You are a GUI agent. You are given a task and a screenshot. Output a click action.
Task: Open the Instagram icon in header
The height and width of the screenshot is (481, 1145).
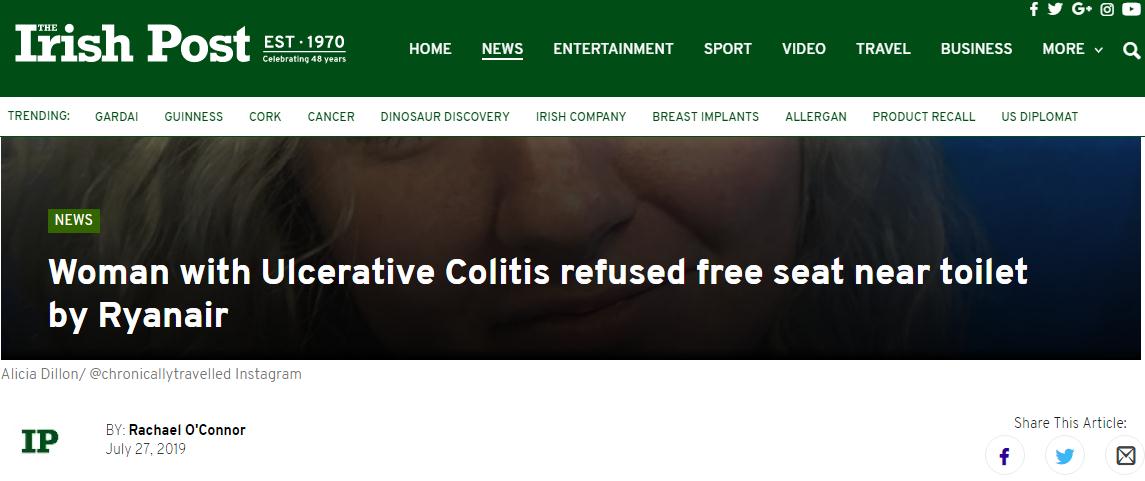click(1107, 9)
